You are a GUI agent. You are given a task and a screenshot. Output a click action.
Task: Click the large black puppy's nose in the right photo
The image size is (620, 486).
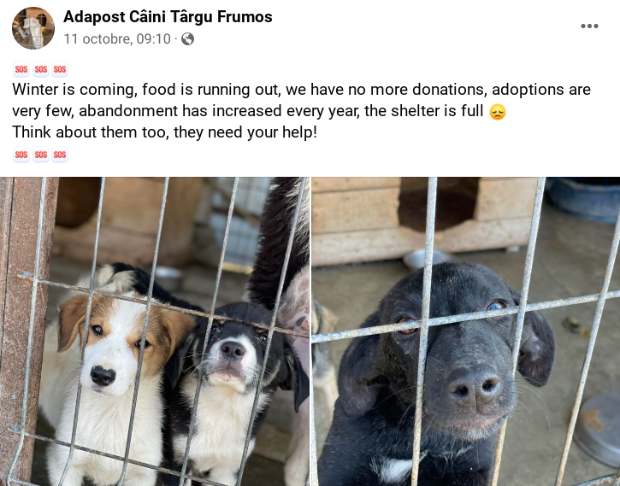[x=475, y=388]
